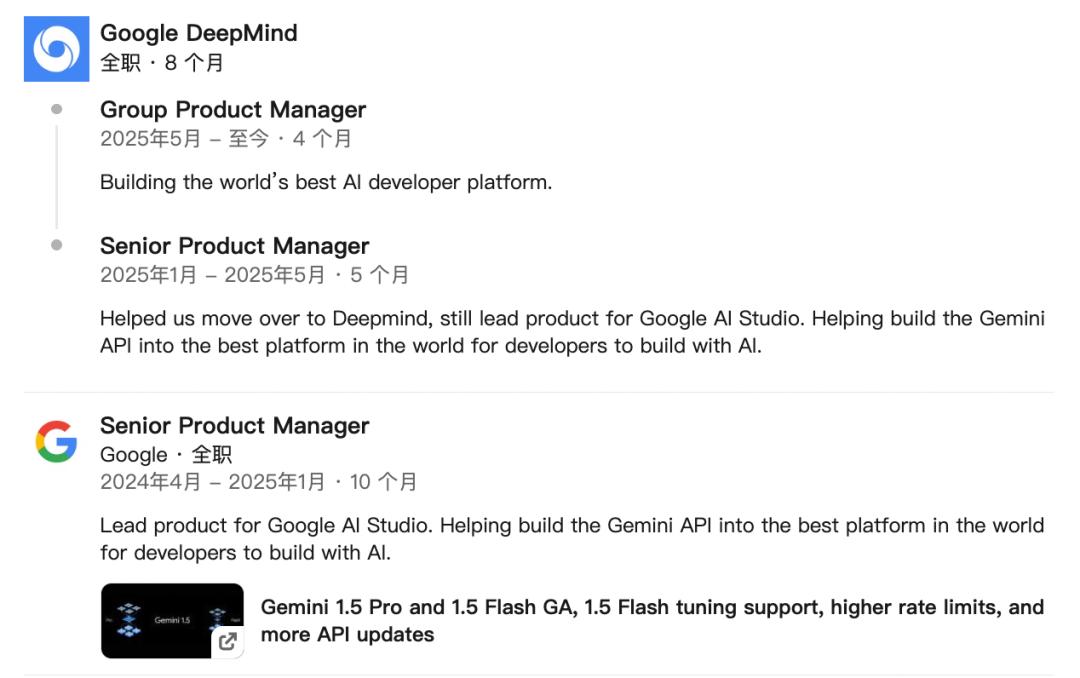1080x678 pixels.
Task: Click the "2025年5月 – 至今" date range
Action: coord(184,139)
